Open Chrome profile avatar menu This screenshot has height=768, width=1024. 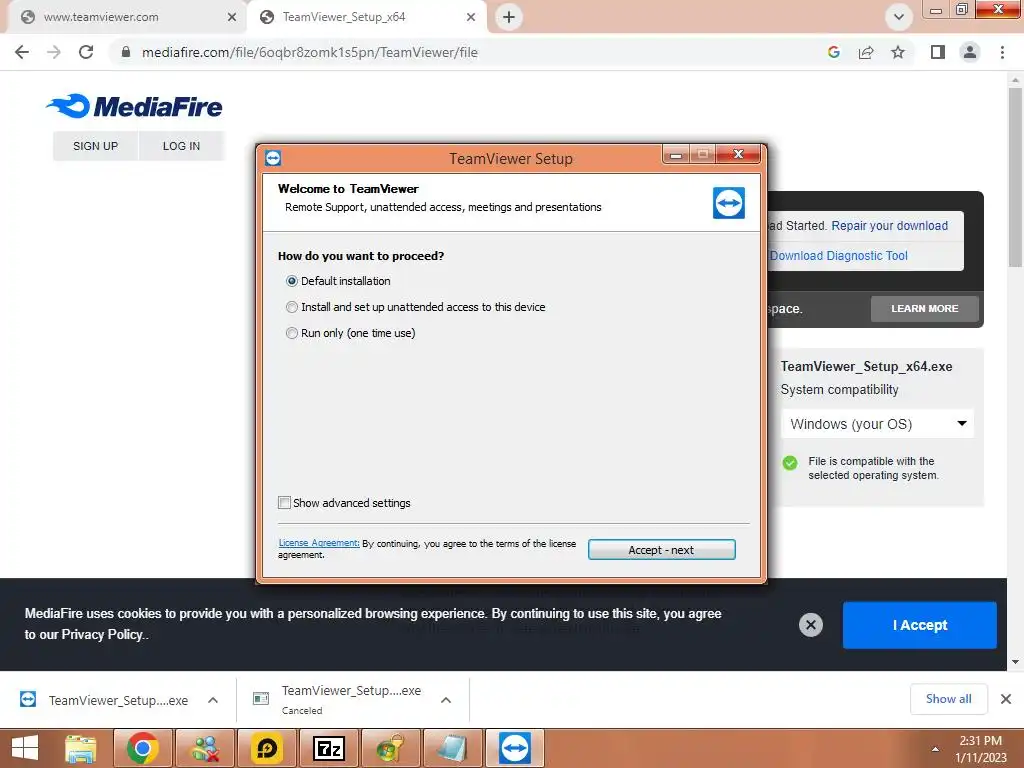pyautogui.click(x=970, y=52)
